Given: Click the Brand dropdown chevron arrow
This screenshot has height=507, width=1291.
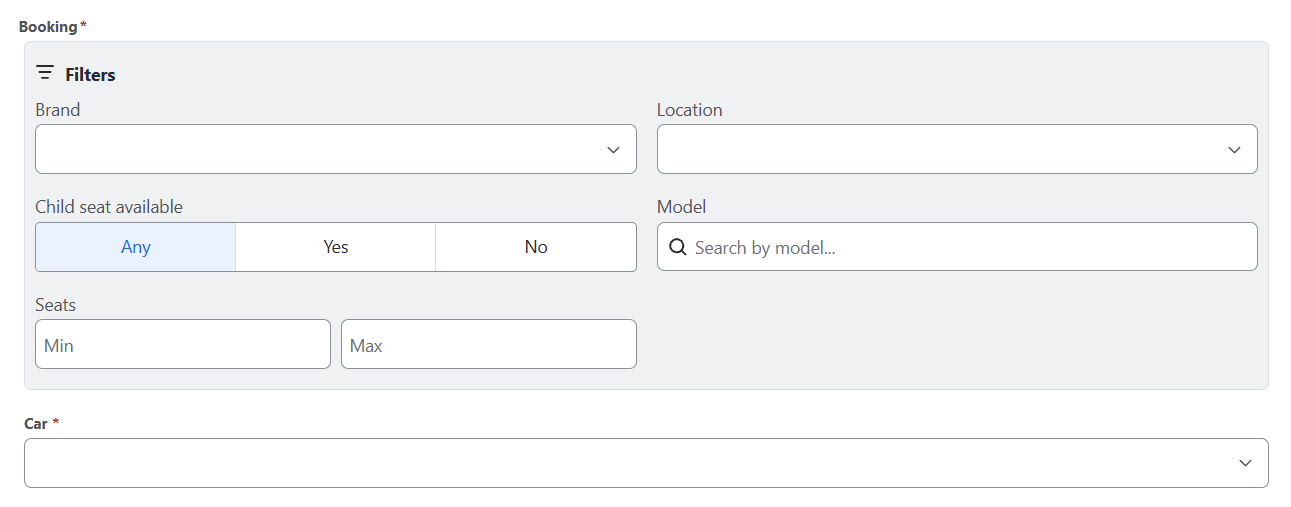Looking at the screenshot, I should (x=613, y=150).
